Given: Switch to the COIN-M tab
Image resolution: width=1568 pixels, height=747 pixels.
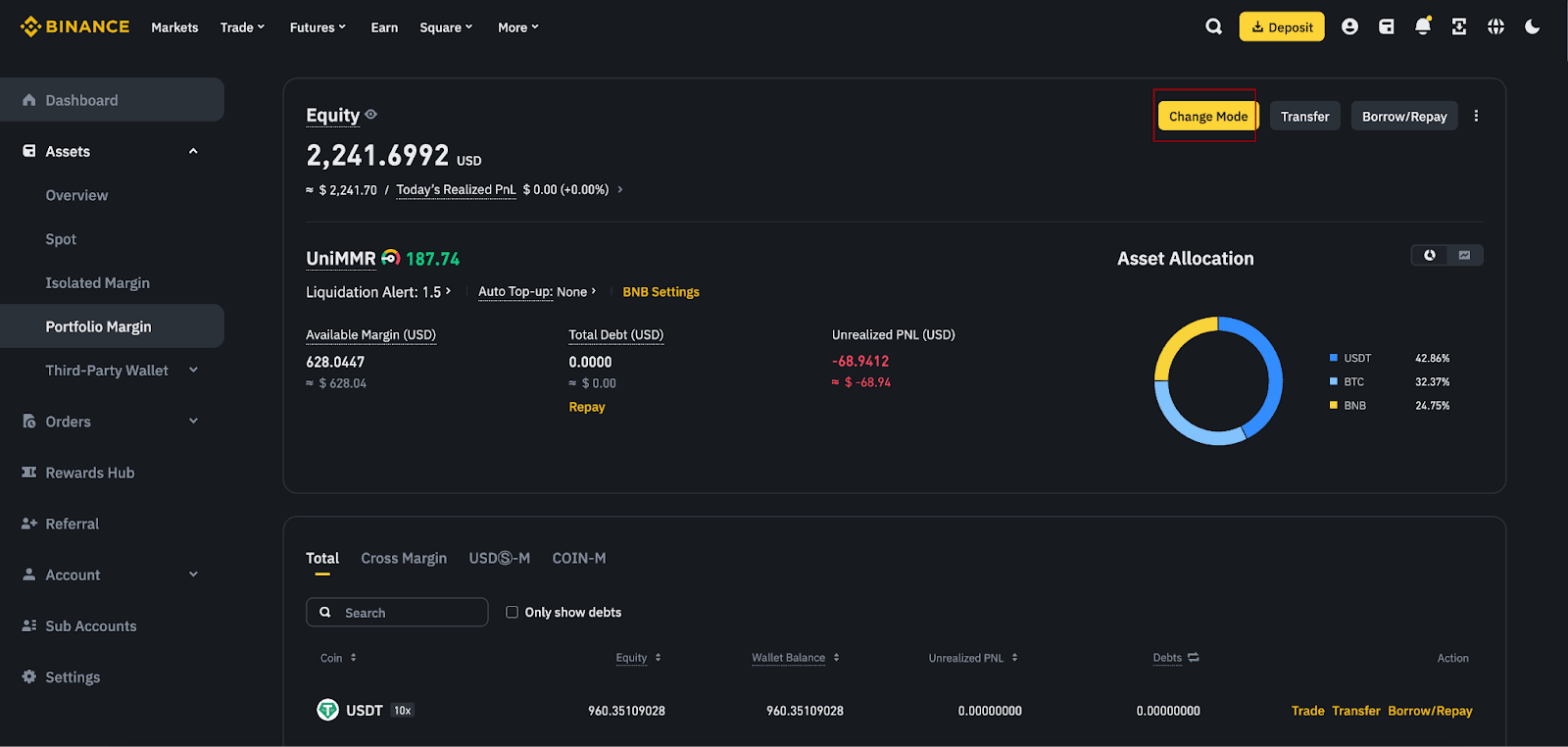Looking at the screenshot, I should tap(579, 559).
